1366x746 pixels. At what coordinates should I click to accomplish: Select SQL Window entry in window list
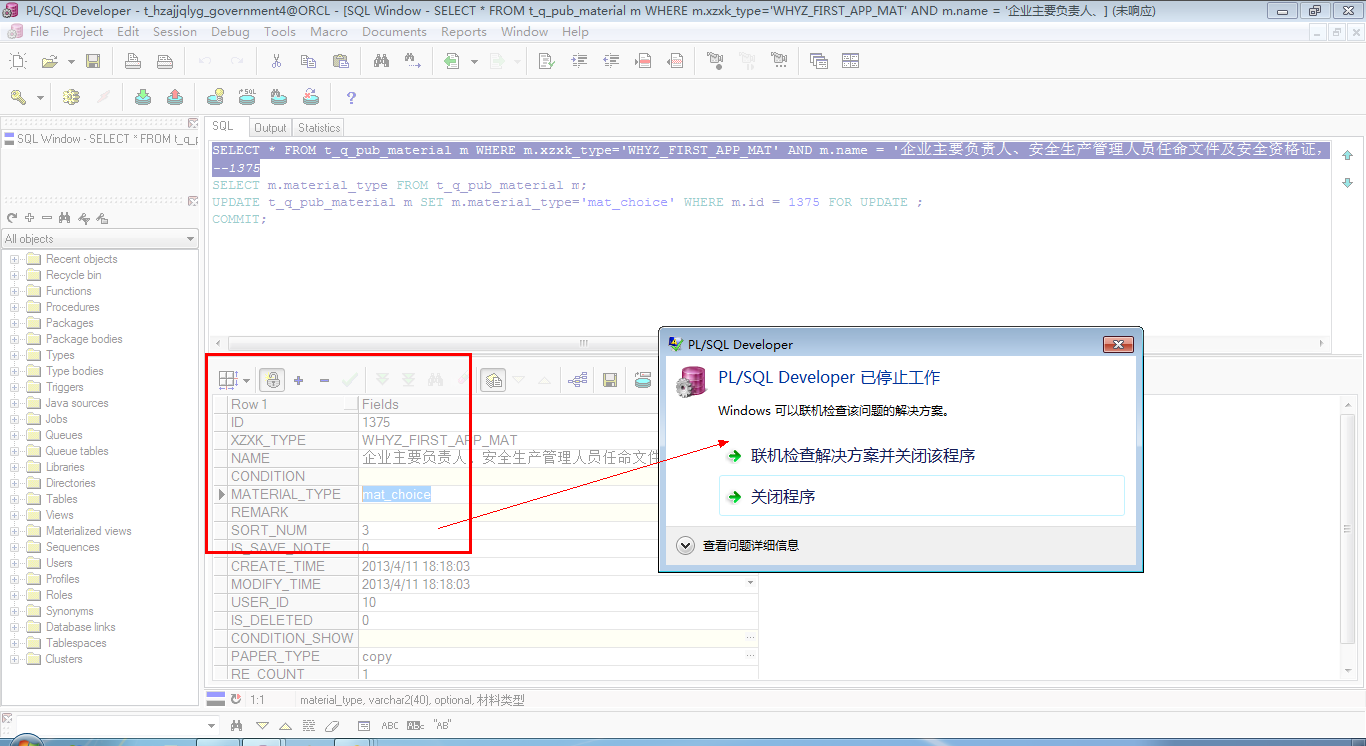[100, 139]
